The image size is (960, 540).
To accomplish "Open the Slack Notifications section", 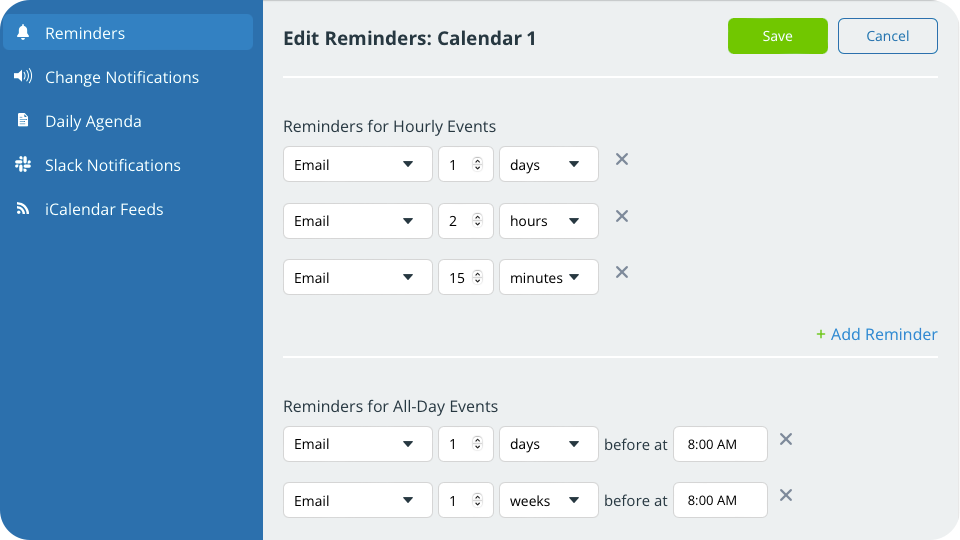I will 112,165.
